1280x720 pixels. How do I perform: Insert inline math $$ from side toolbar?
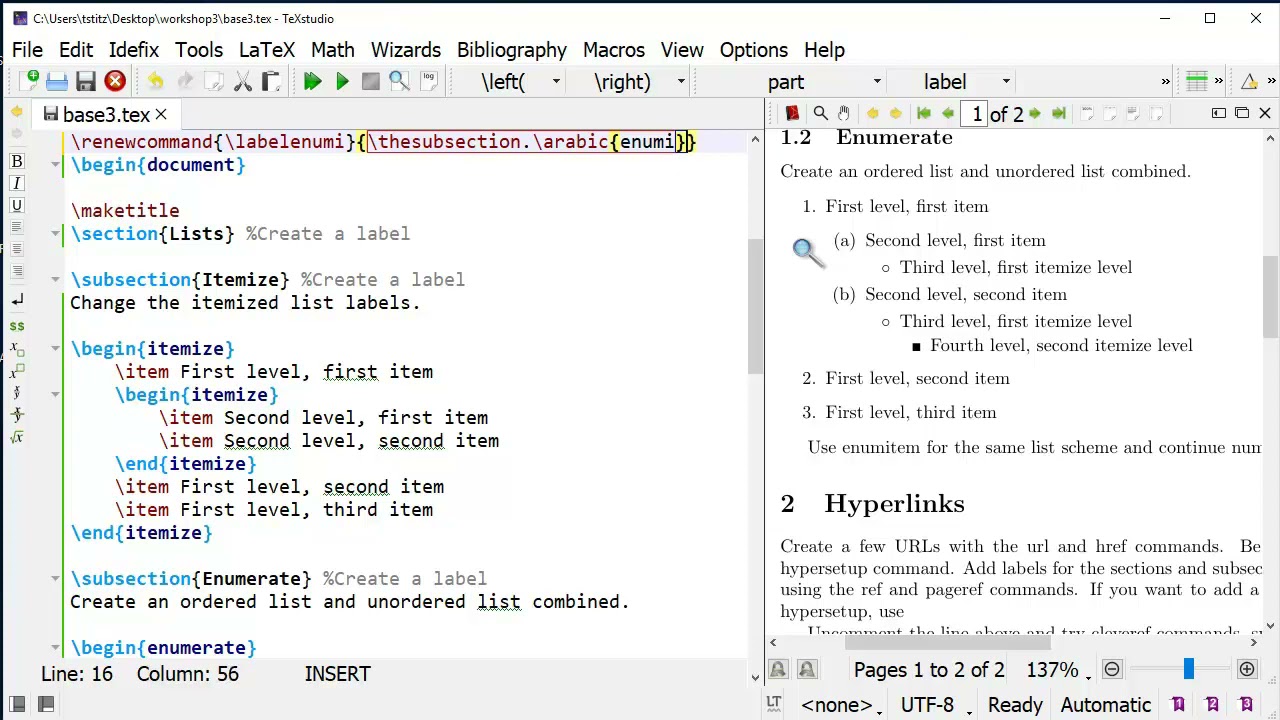coord(17,326)
